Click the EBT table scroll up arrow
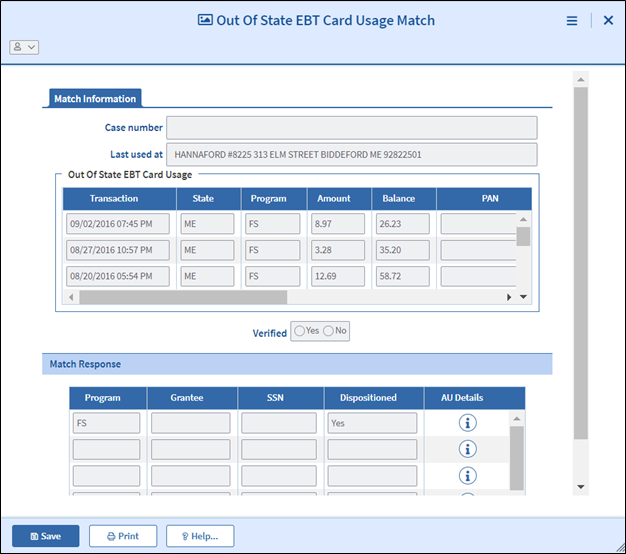Screen dimensions: 626x554 click(523, 220)
